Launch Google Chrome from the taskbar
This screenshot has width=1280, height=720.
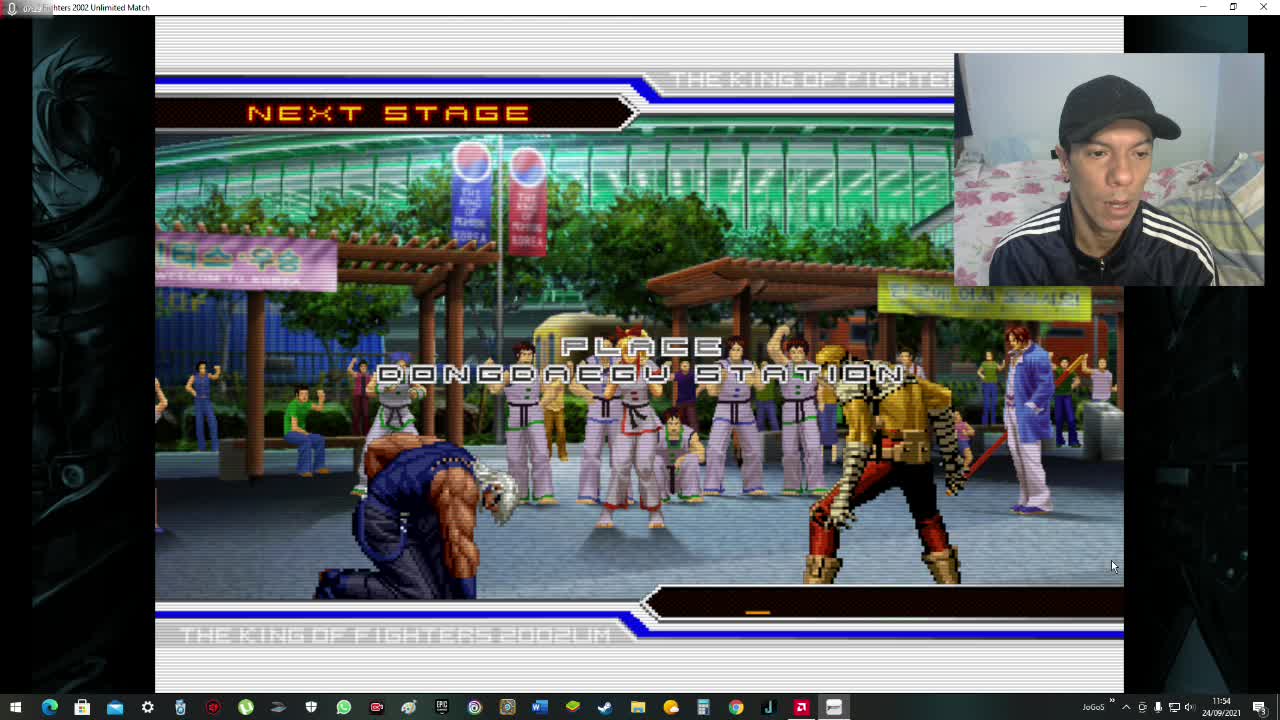[x=735, y=707]
